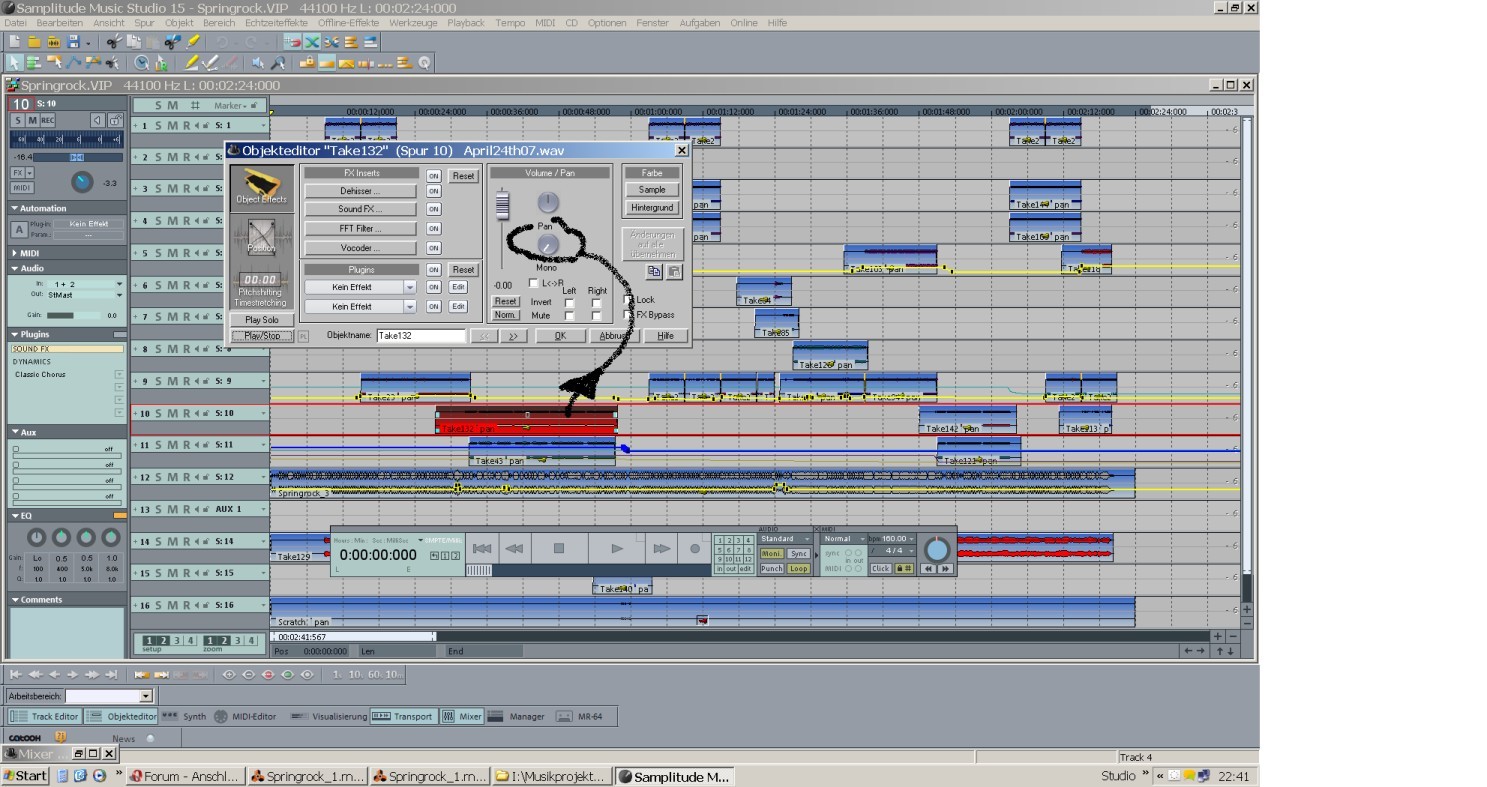This screenshot has height=787, width=1487.
Task: Switch to Mixer view tab
Action: [462, 716]
